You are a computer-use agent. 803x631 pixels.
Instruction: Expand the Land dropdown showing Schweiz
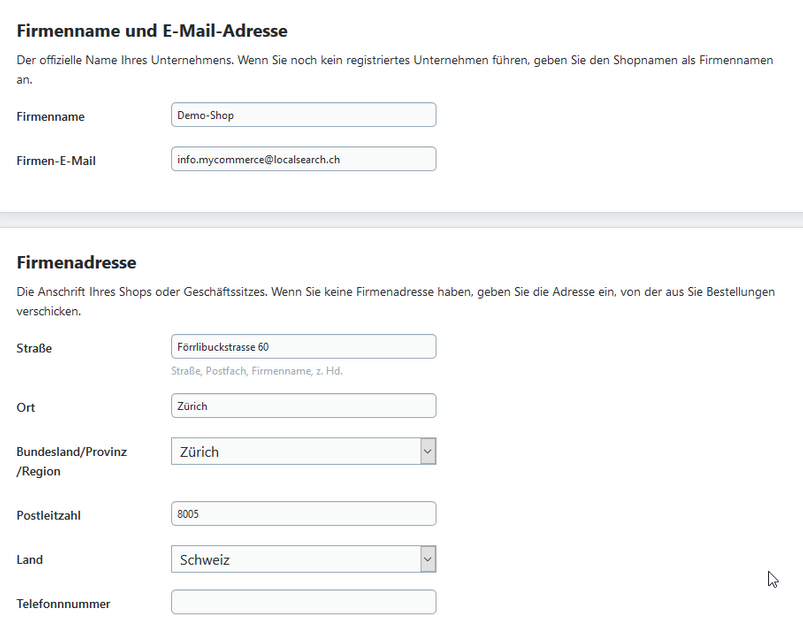pos(303,560)
